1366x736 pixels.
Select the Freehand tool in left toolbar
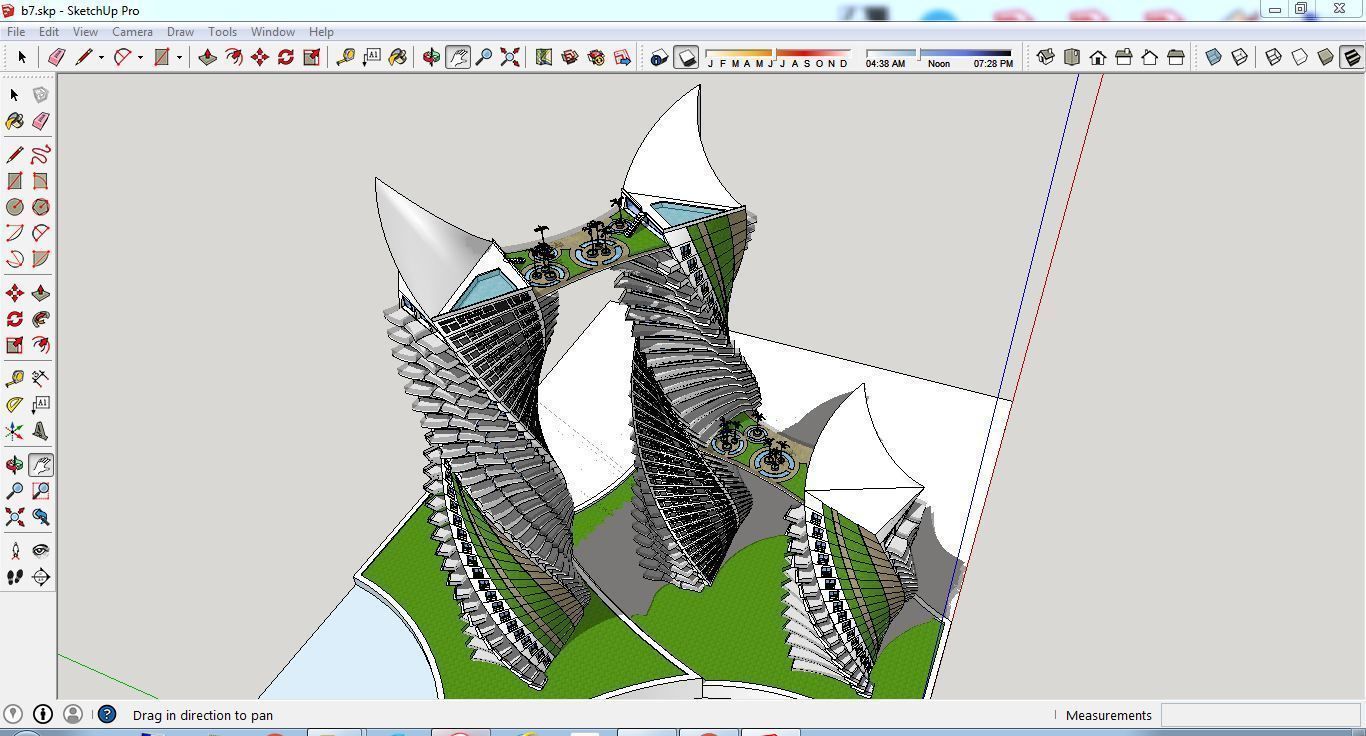(41, 155)
